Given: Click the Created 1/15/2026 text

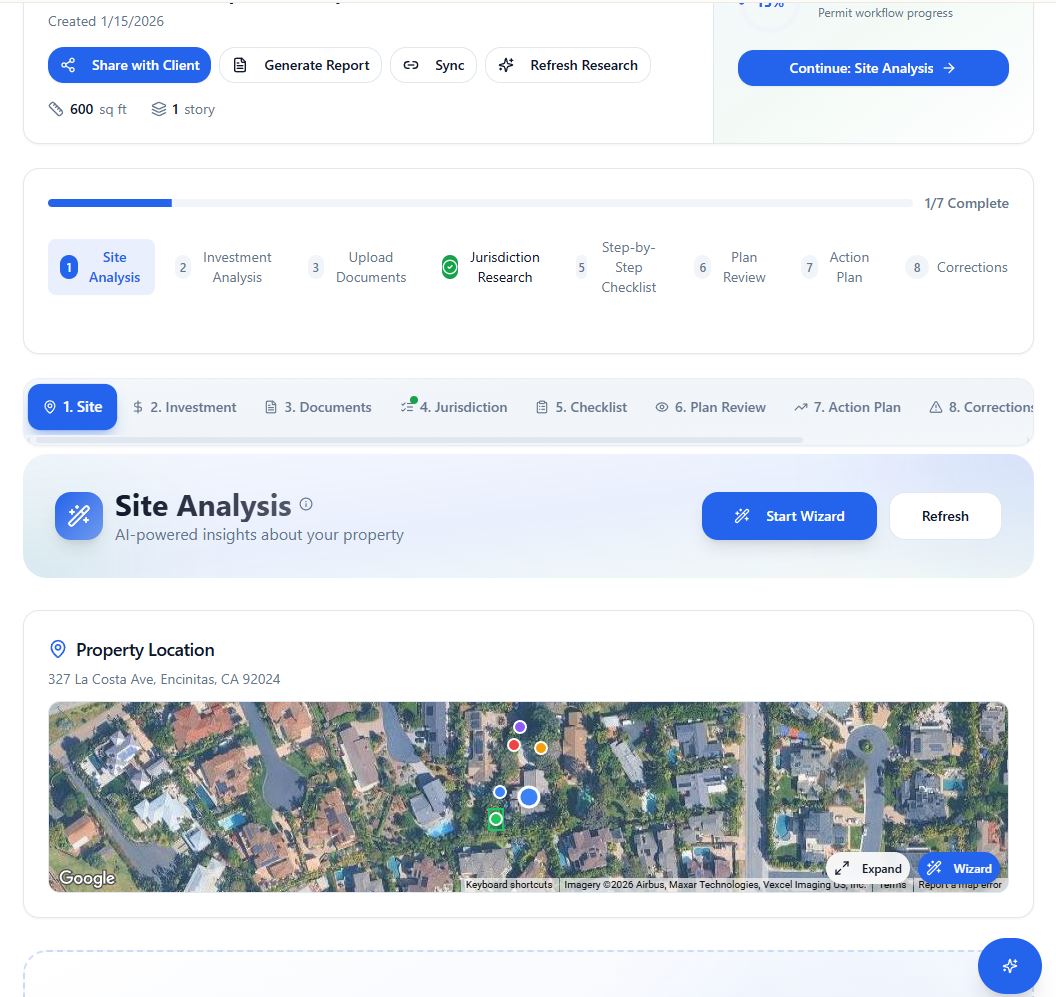Looking at the screenshot, I should tap(106, 21).
